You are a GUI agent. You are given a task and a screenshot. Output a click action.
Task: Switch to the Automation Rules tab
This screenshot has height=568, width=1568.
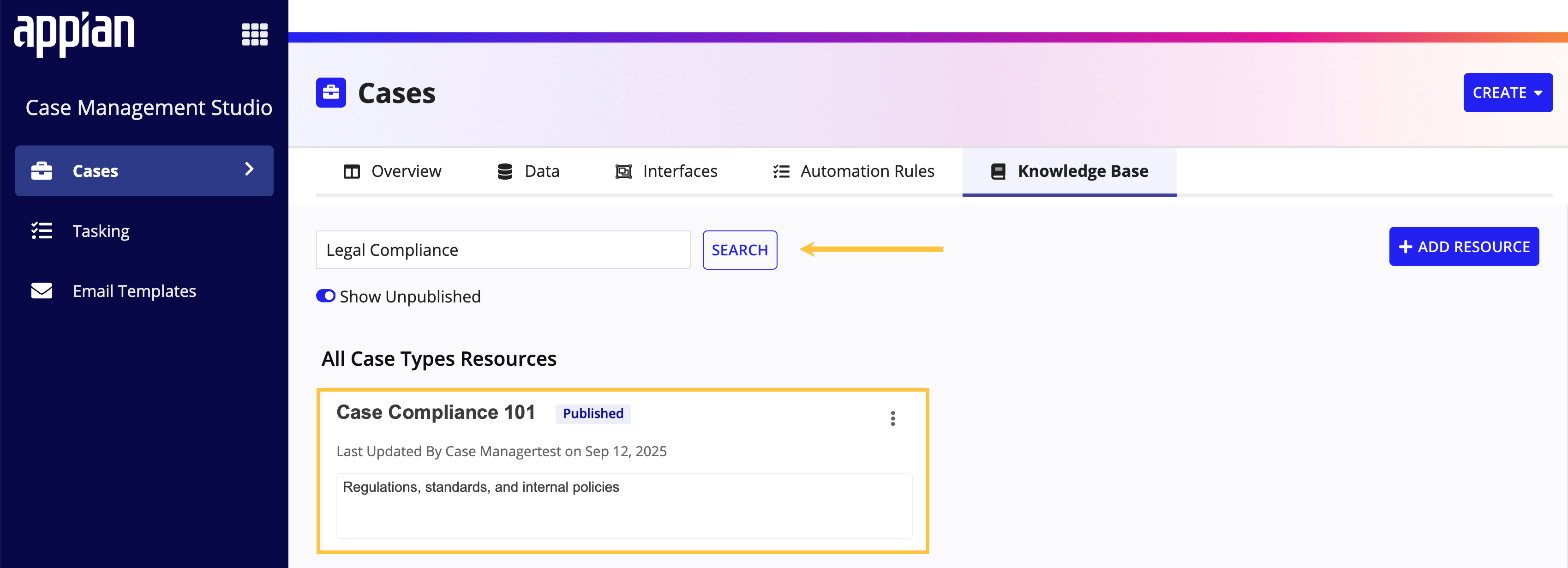[x=853, y=171]
